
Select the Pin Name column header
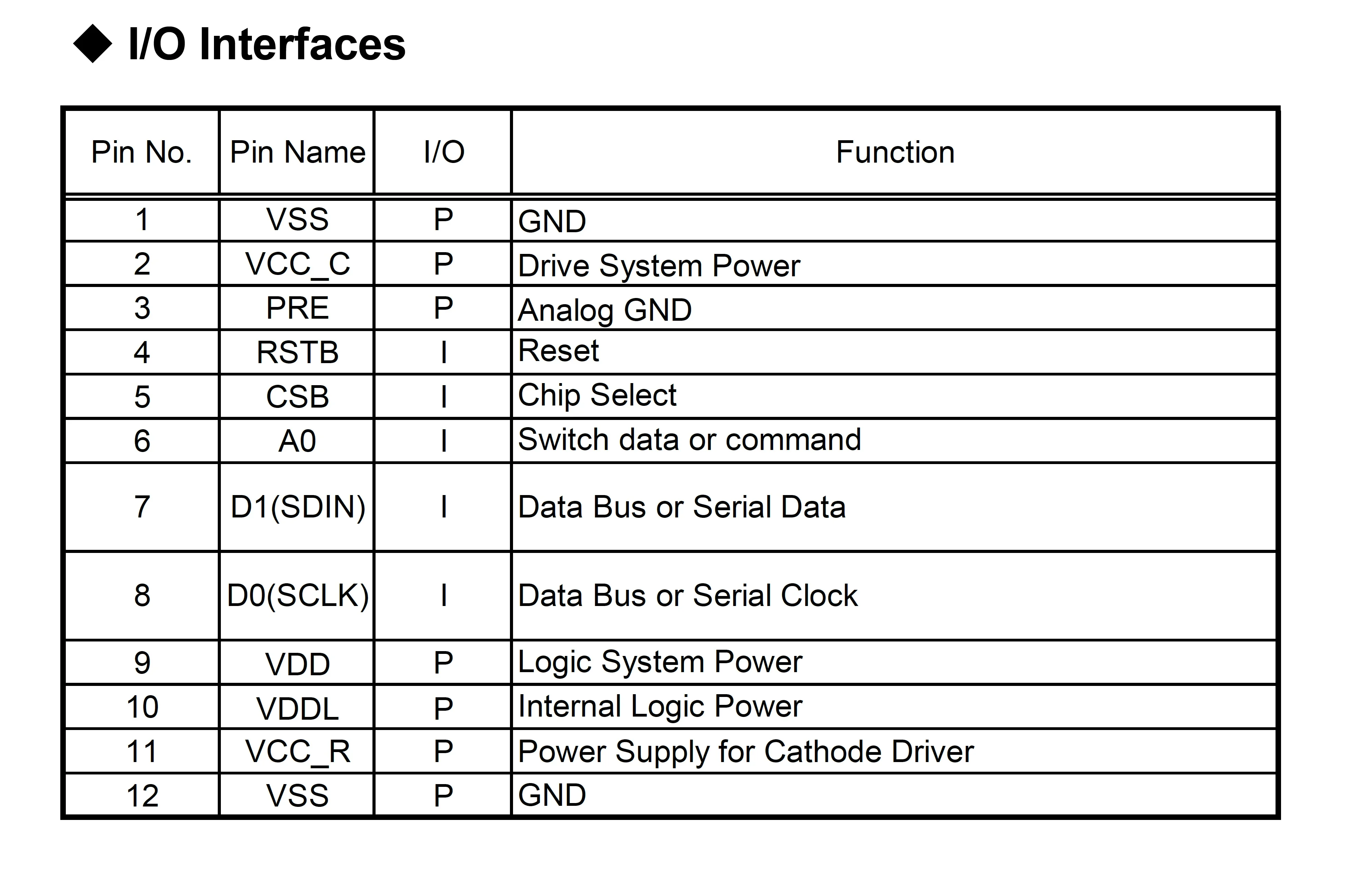tap(297, 152)
